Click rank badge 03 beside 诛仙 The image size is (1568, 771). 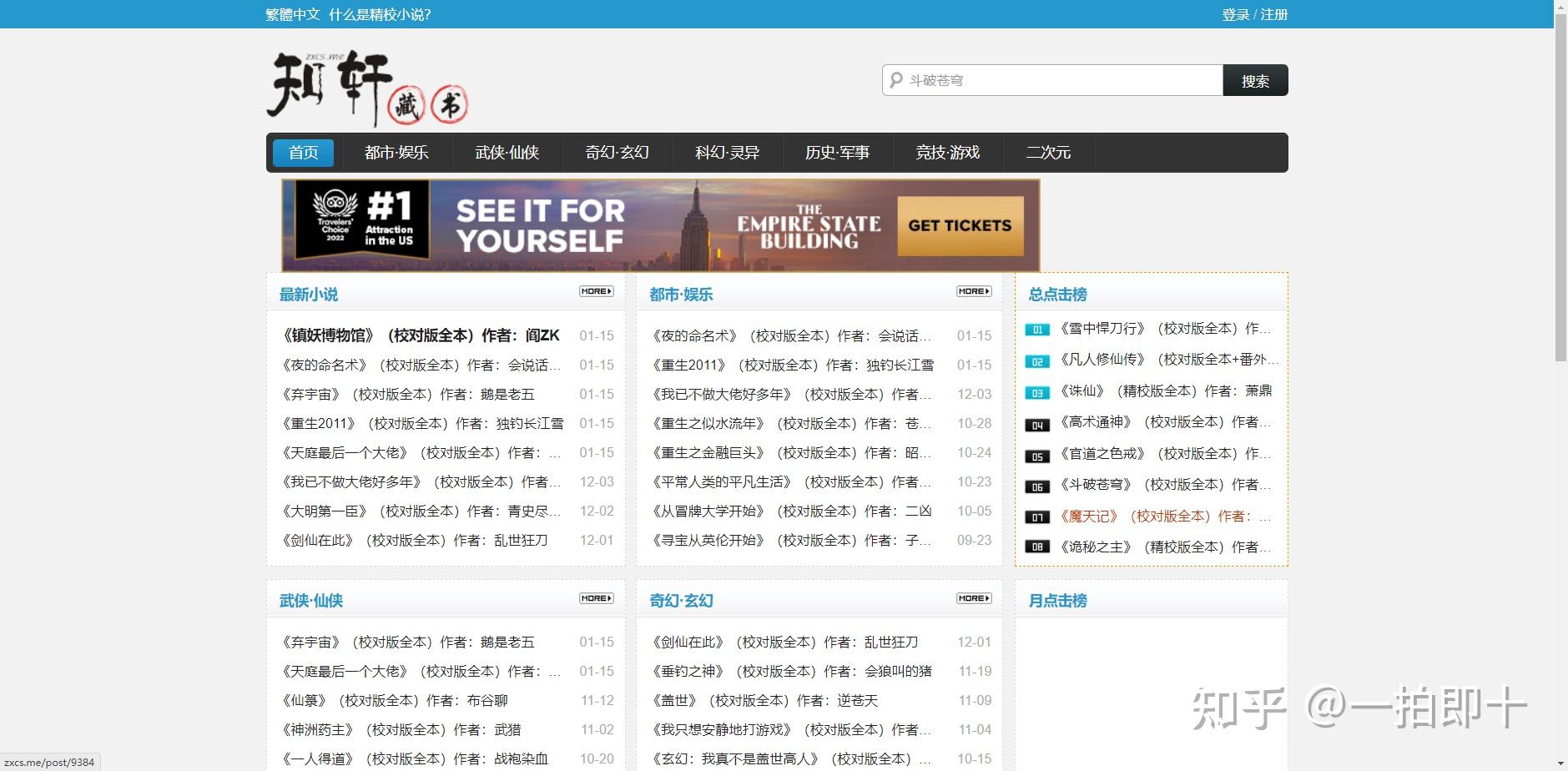tap(1037, 392)
